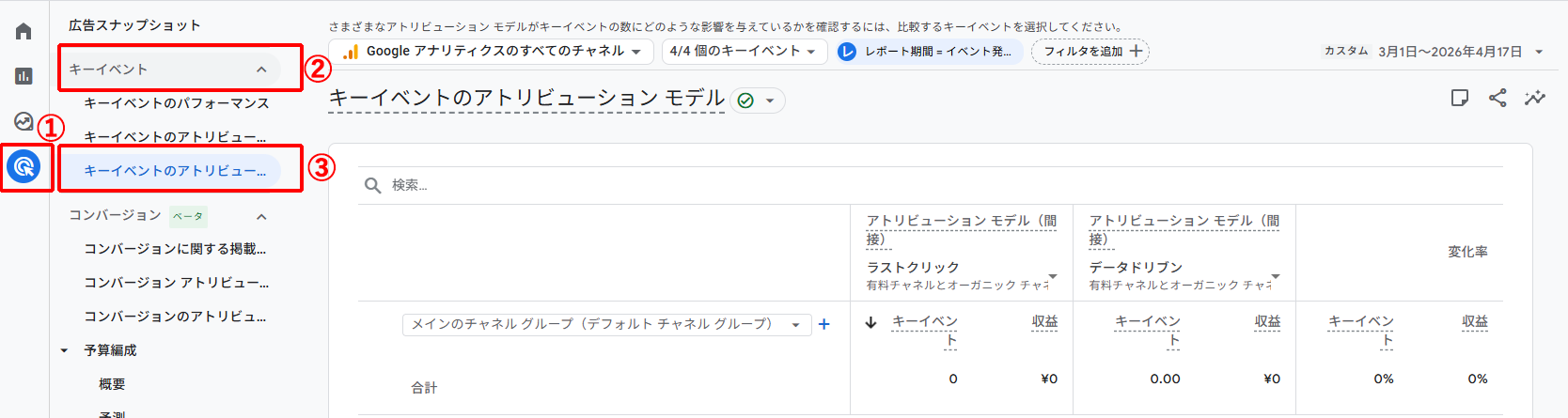Click the customize report note icon

tap(1459, 98)
